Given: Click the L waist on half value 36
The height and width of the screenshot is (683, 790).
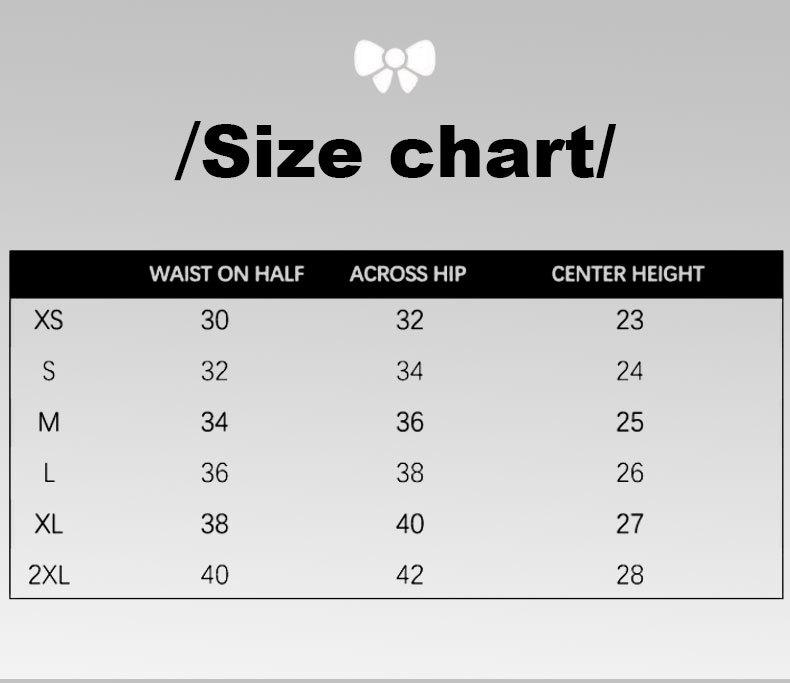Looking at the screenshot, I should [x=215, y=473].
